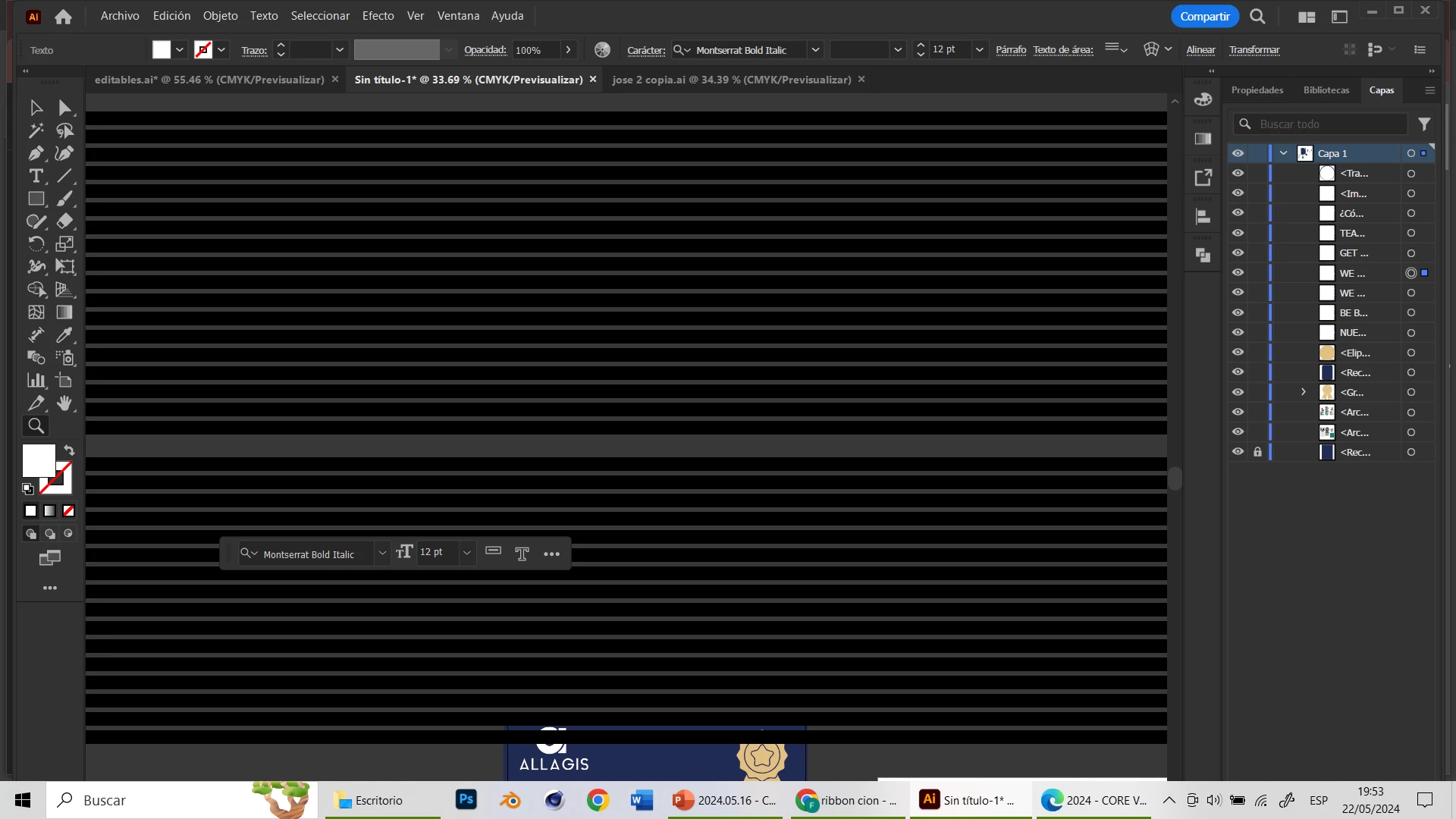Open the Efecto menu
Viewport: 1456px width, 819px height.
tap(378, 15)
